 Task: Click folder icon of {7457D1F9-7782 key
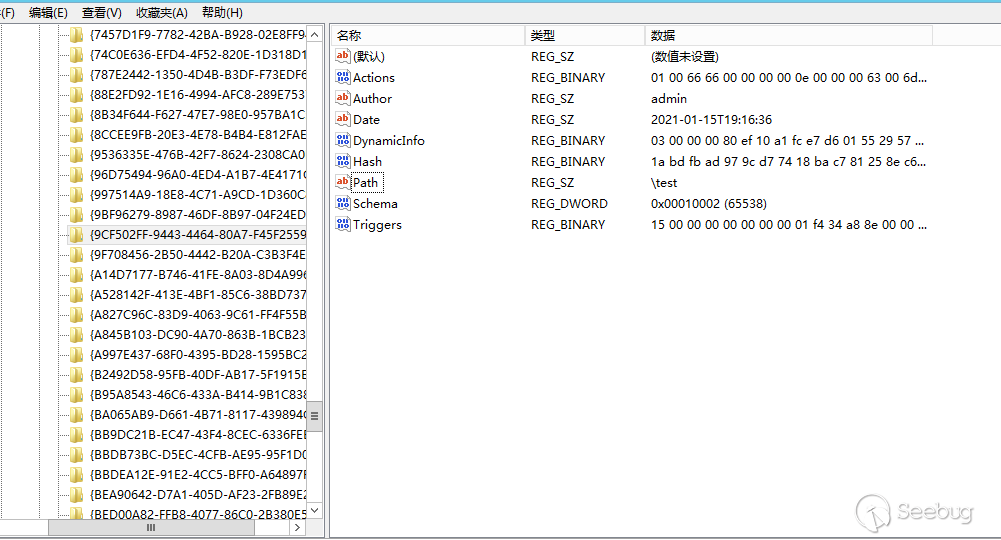pos(77,34)
